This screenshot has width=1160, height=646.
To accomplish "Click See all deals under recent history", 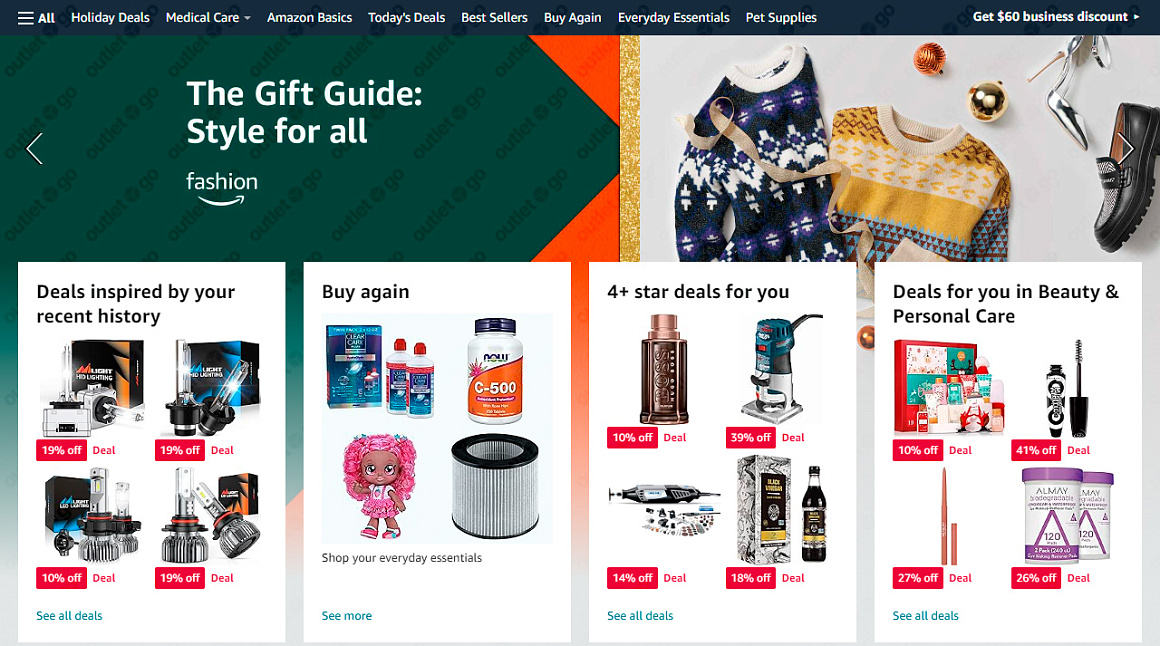I will pyautogui.click(x=70, y=616).
